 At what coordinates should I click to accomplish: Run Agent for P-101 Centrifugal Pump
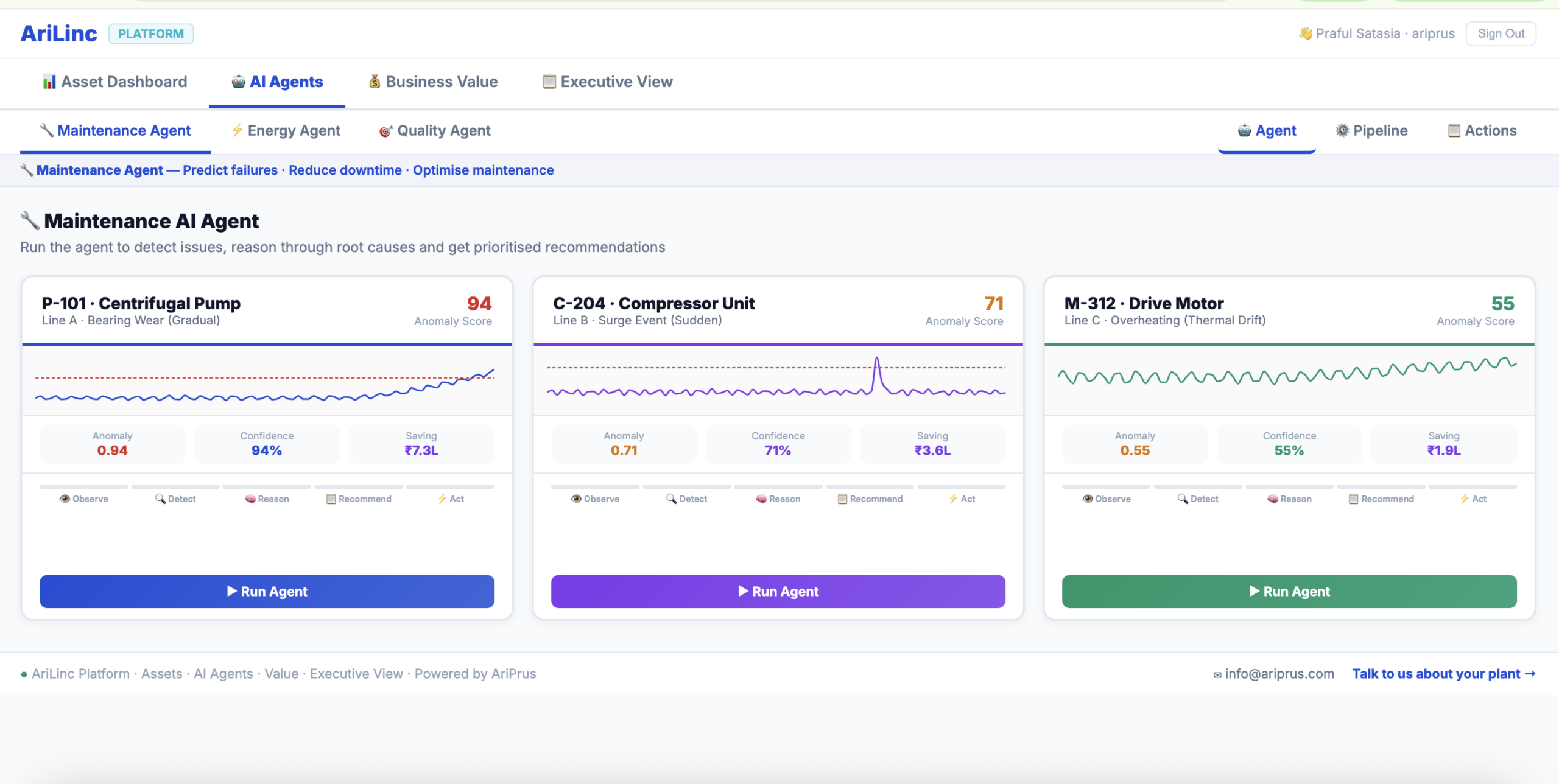pos(267,591)
